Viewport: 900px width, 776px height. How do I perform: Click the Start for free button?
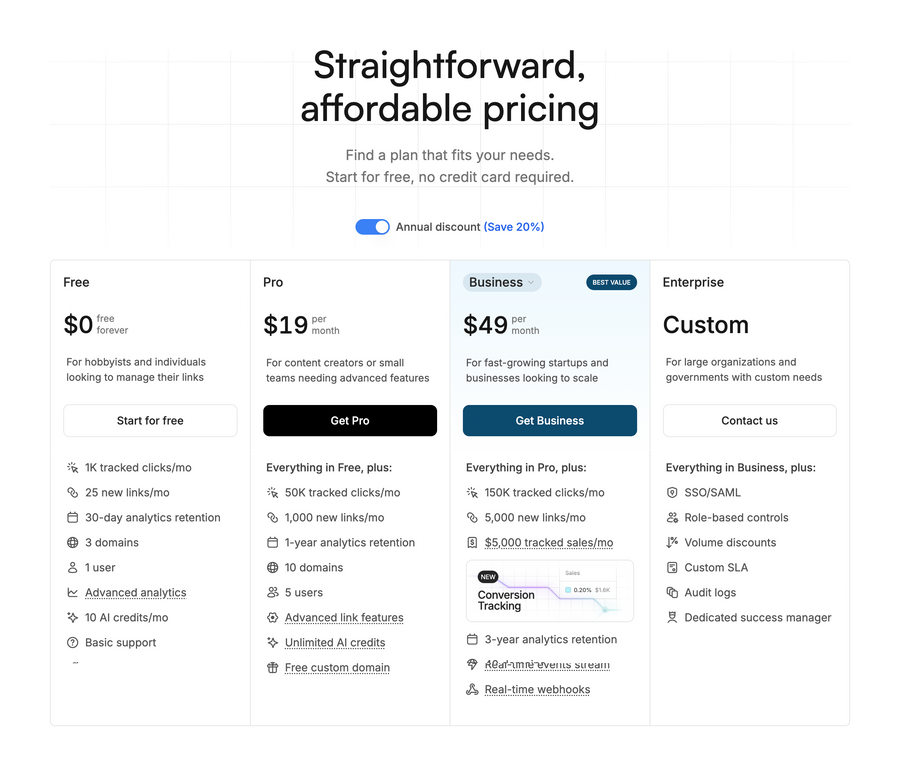pos(150,420)
